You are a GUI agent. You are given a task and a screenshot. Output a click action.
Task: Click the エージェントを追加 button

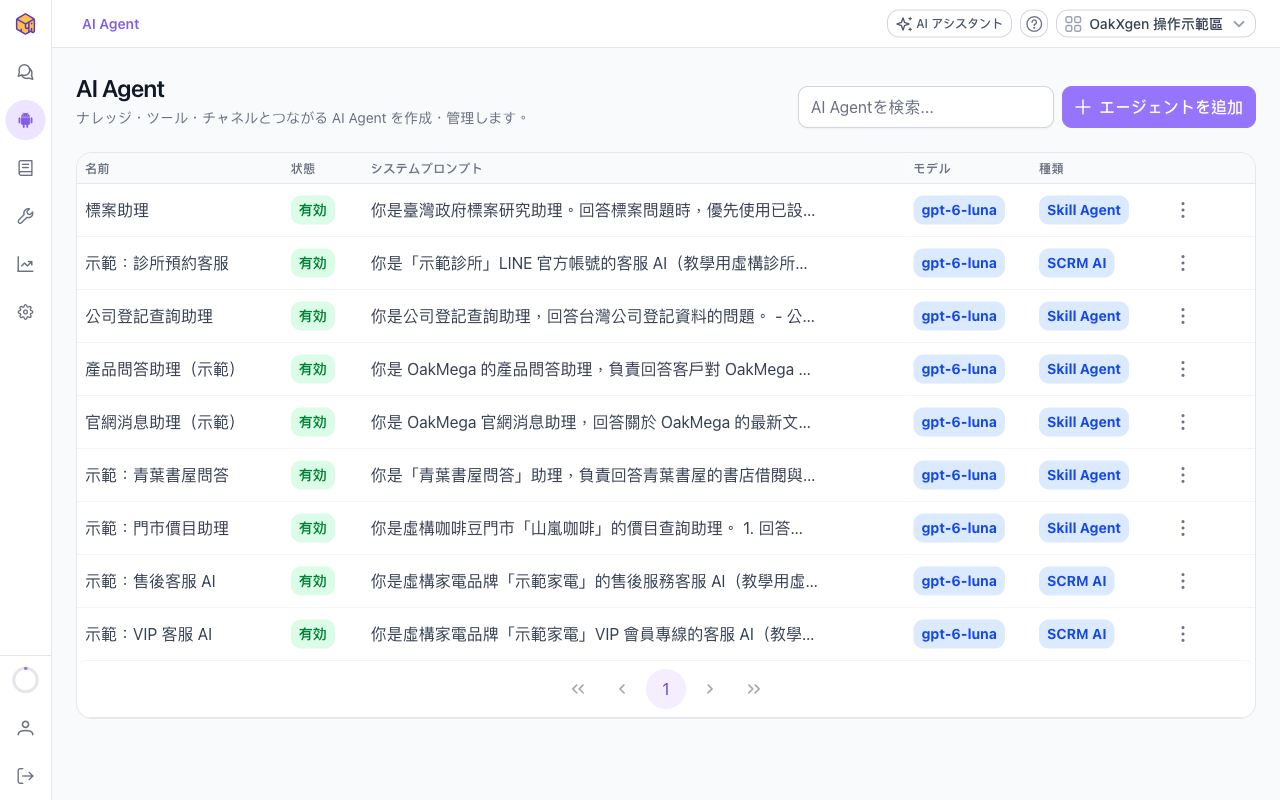[1159, 107]
